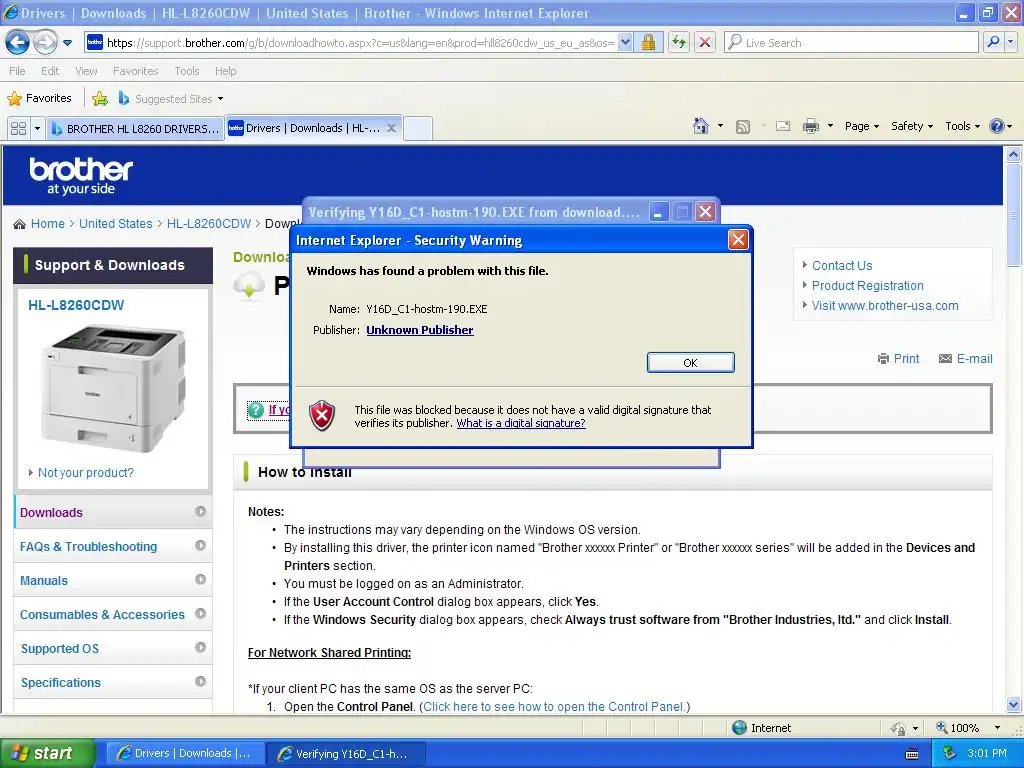The image size is (1024, 768).
Task: Click the browser Back arrow button
Action: [x=17, y=43]
